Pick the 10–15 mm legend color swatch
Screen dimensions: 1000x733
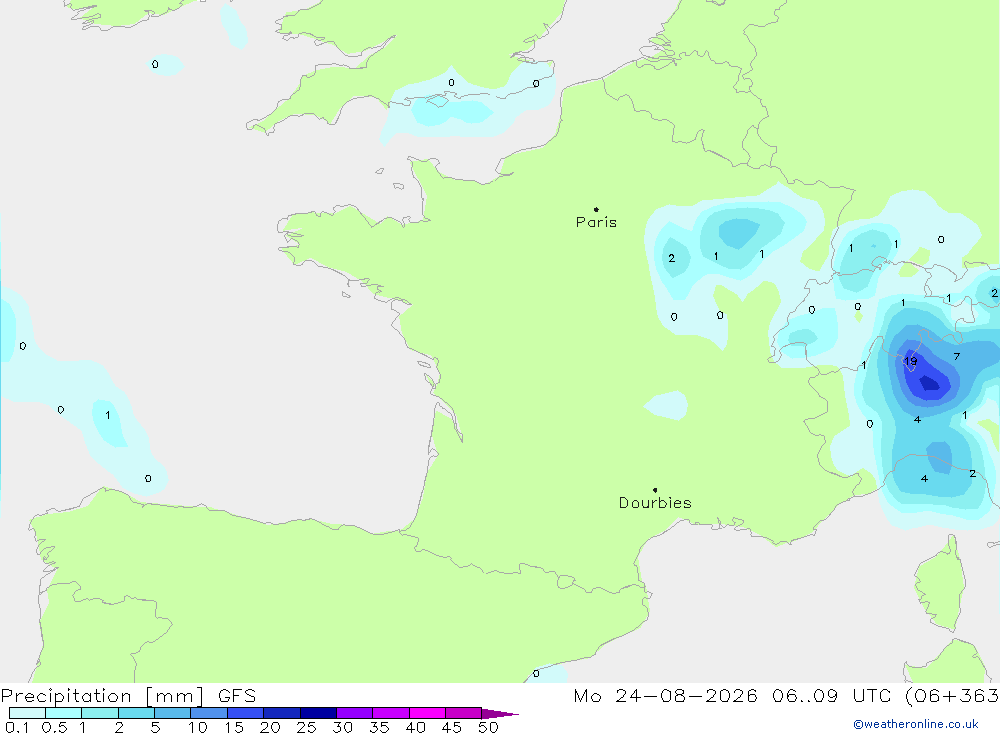(209, 713)
